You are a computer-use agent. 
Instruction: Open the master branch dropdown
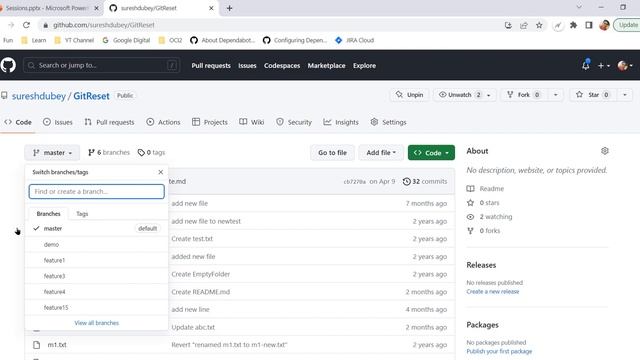pyautogui.click(x=52, y=153)
